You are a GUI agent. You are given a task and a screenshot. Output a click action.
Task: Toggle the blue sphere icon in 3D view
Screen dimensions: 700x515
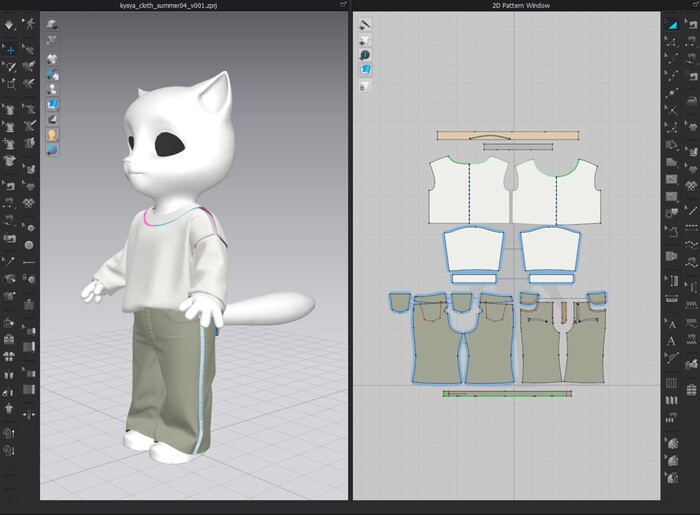click(52, 149)
